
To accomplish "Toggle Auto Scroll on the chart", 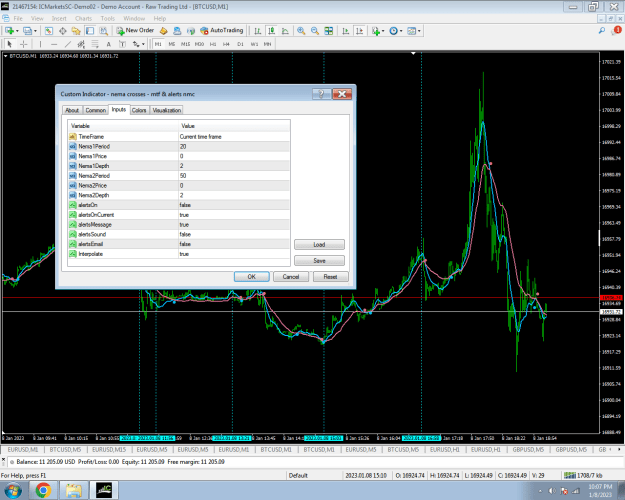I will (346, 31).
